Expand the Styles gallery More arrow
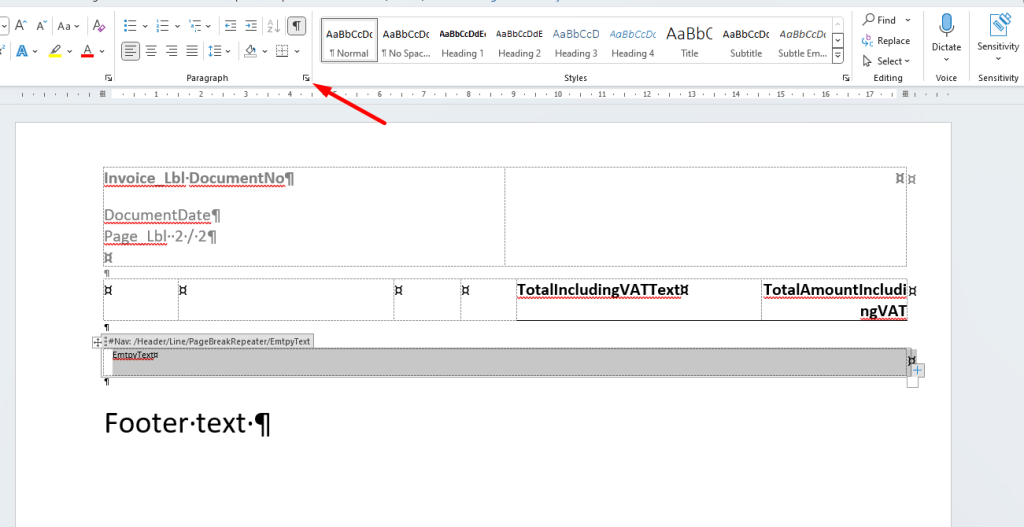This screenshot has height=527, width=1024. coord(838,55)
